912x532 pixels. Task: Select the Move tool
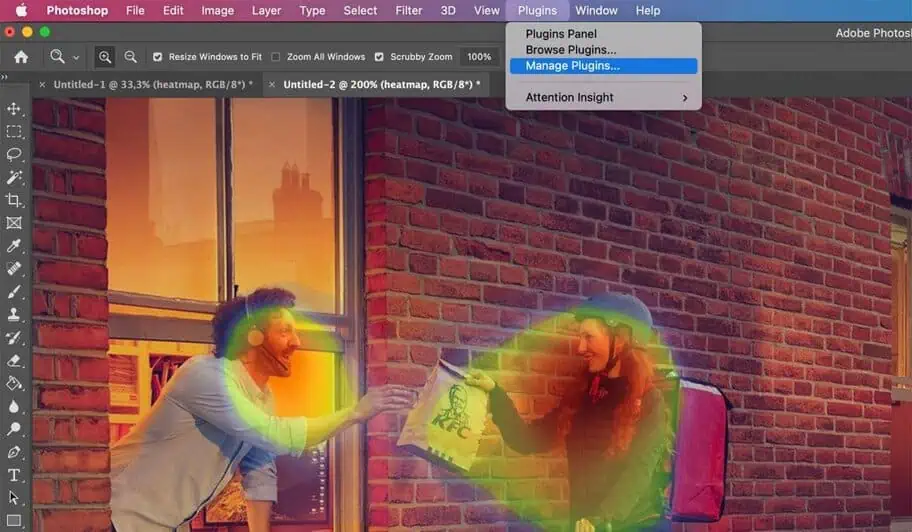tap(14, 109)
